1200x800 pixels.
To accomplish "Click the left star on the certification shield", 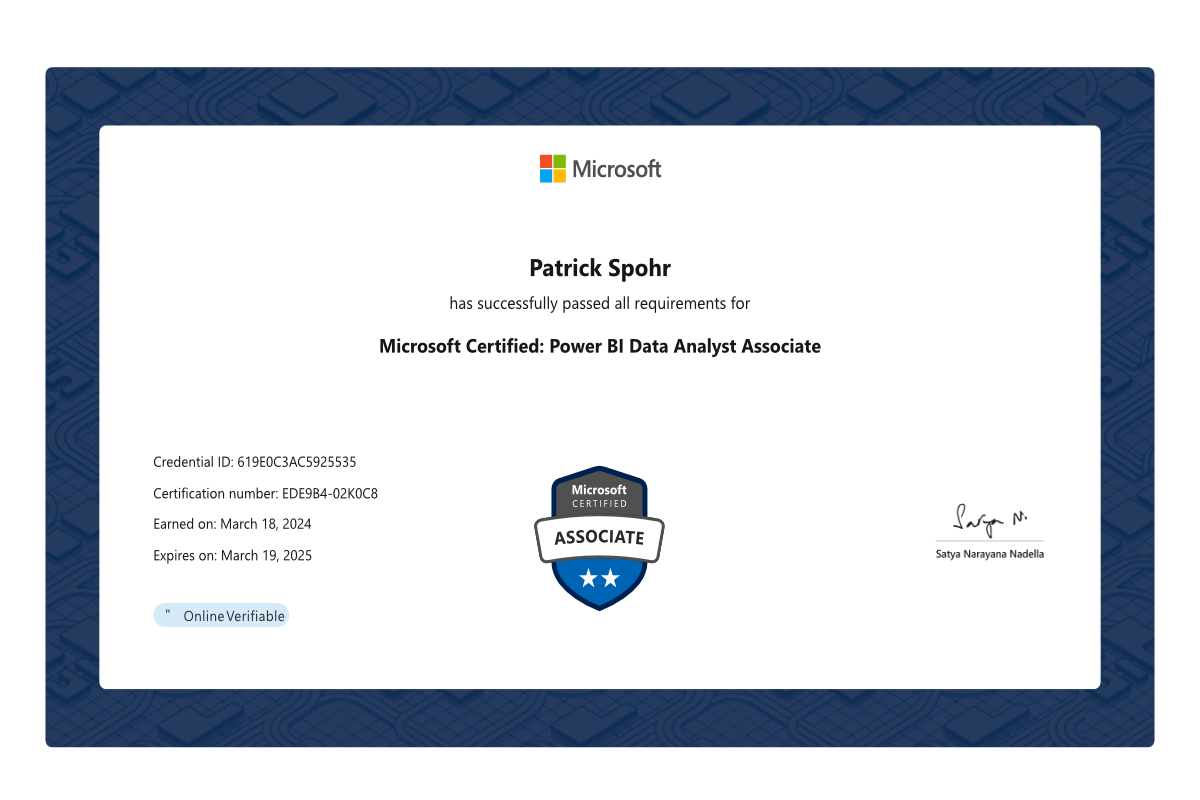I will point(588,578).
